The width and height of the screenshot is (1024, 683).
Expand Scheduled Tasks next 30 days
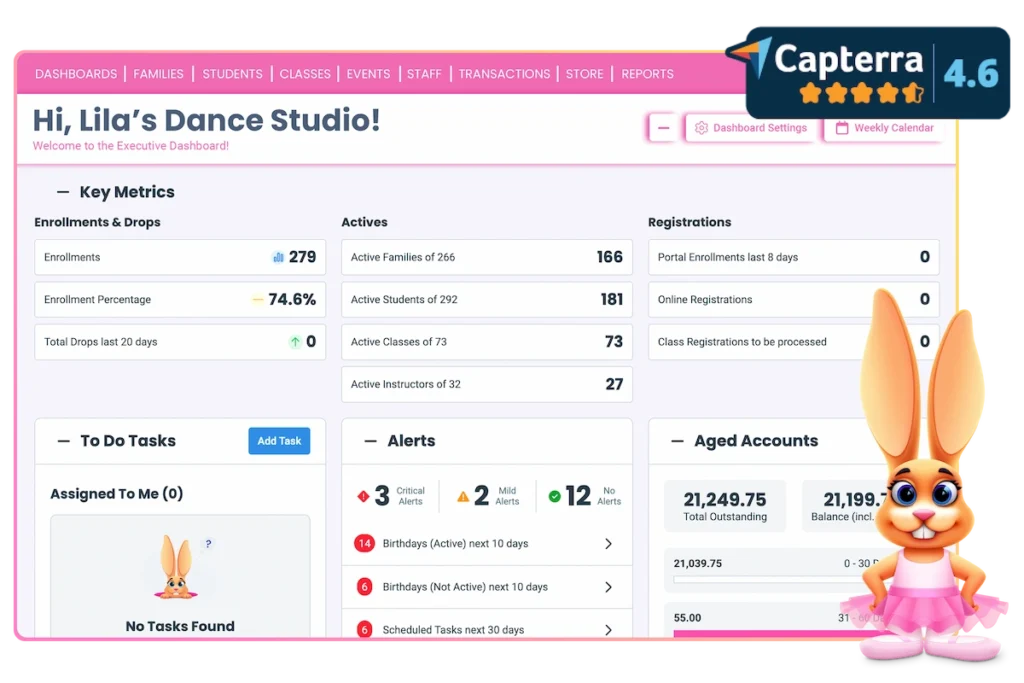[x=609, y=629]
